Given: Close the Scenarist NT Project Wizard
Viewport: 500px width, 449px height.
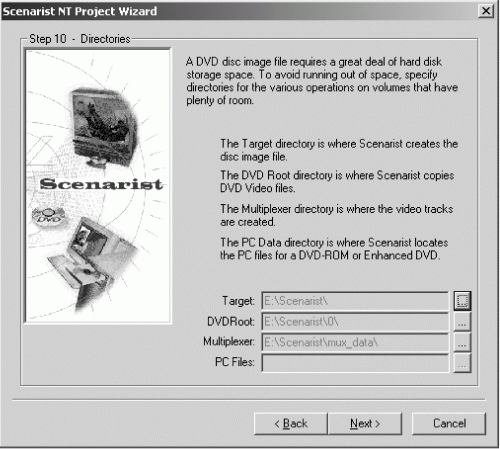Looking at the screenshot, I should (486, 11).
